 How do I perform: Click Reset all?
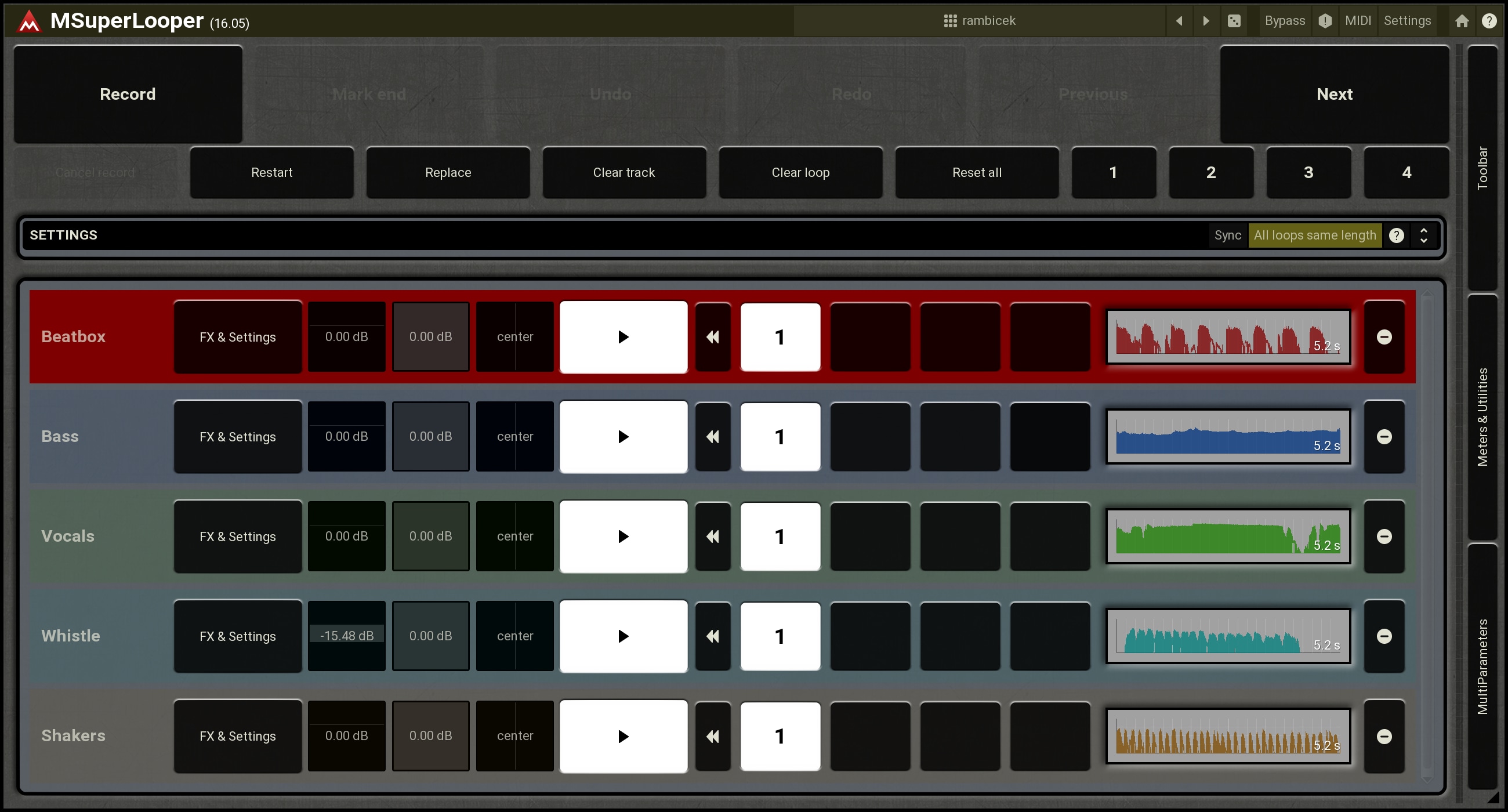pyautogui.click(x=977, y=173)
